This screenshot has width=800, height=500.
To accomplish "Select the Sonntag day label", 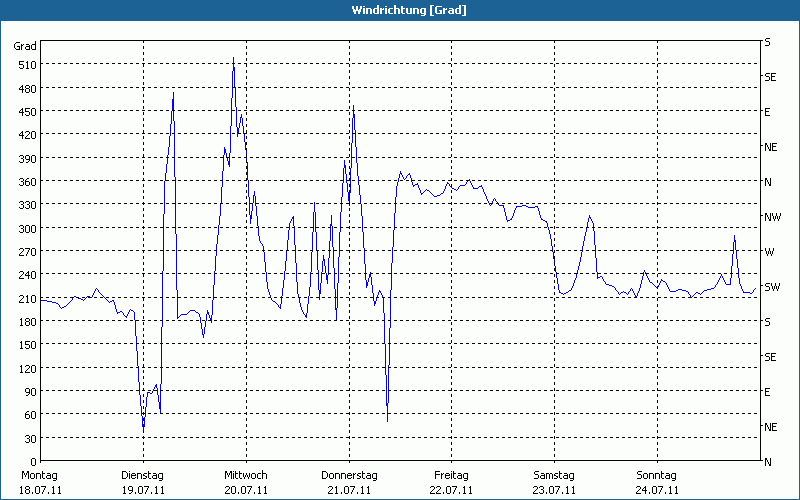I will (657, 476).
